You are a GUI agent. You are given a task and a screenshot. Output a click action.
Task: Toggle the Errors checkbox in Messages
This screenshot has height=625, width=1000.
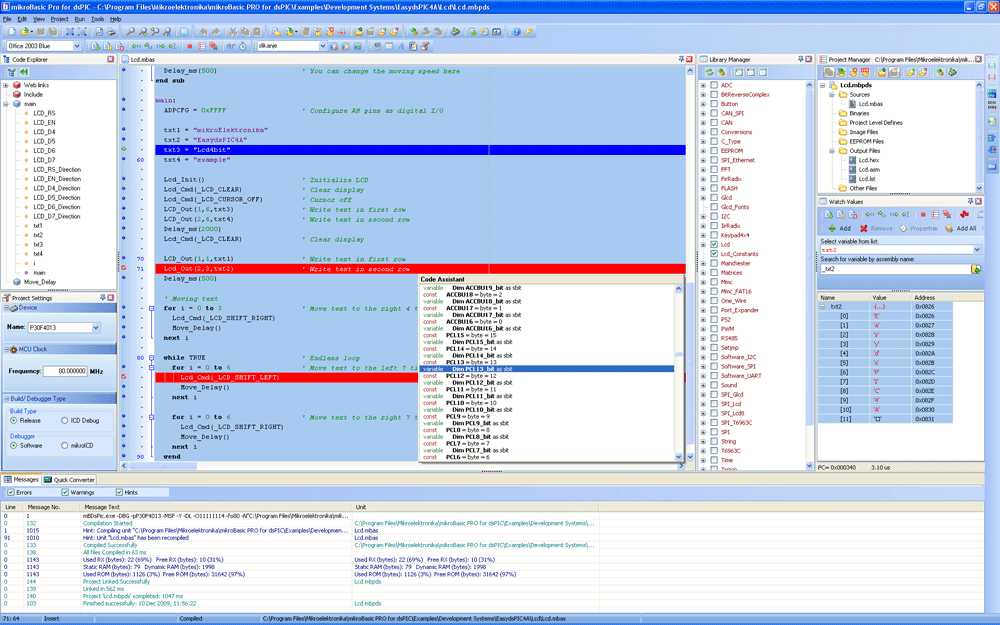point(11,492)
